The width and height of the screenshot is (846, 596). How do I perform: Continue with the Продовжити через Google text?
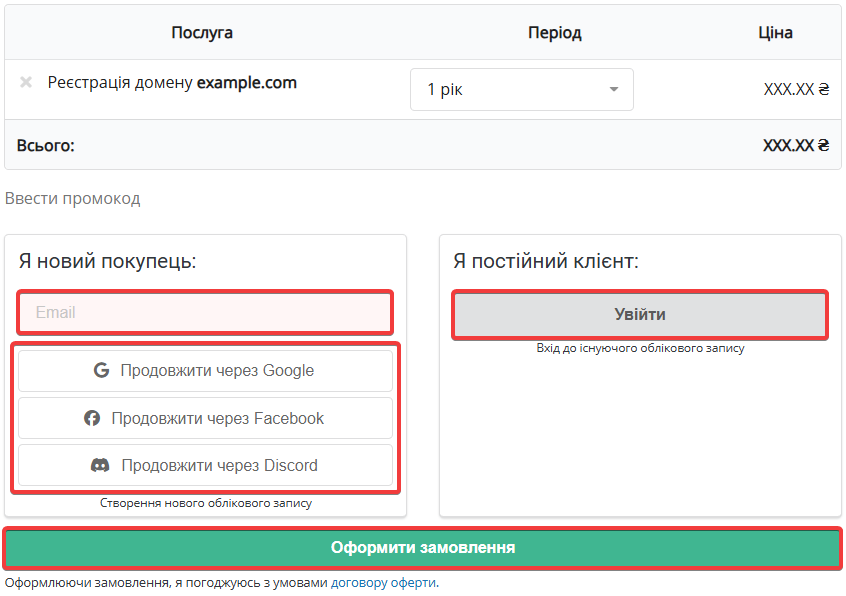click(x=217, y=371)
